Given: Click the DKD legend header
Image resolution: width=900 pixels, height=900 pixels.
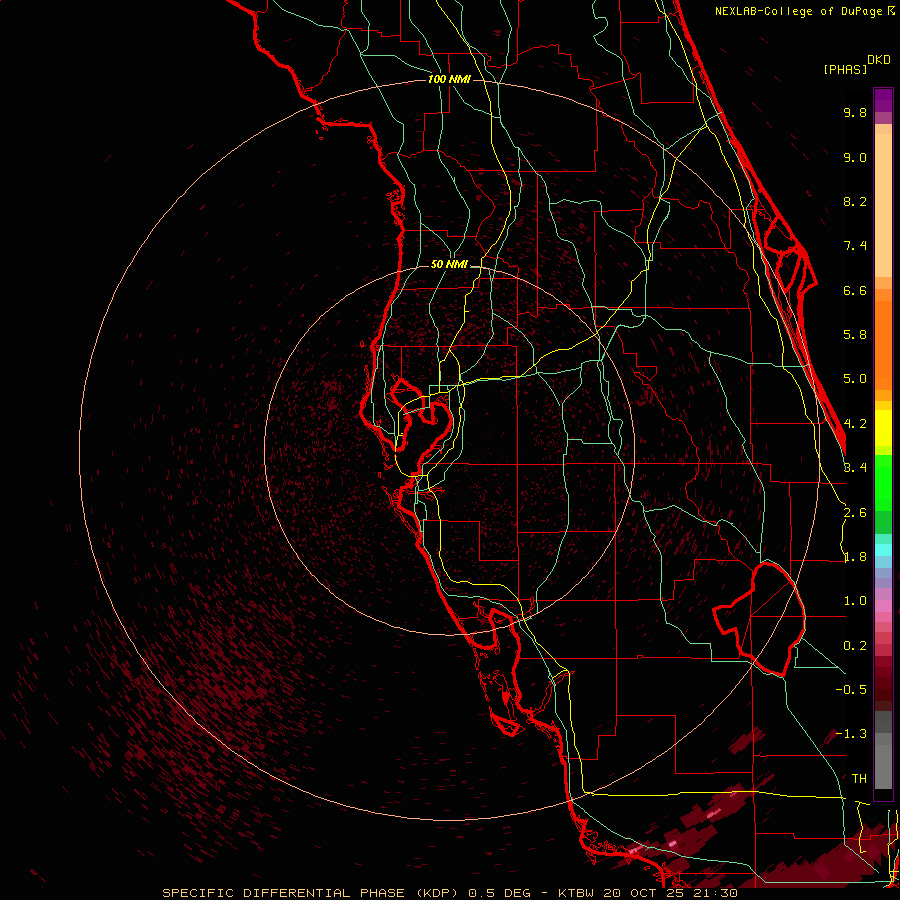Looking at the screenshot, I should [x=879, y=60].
